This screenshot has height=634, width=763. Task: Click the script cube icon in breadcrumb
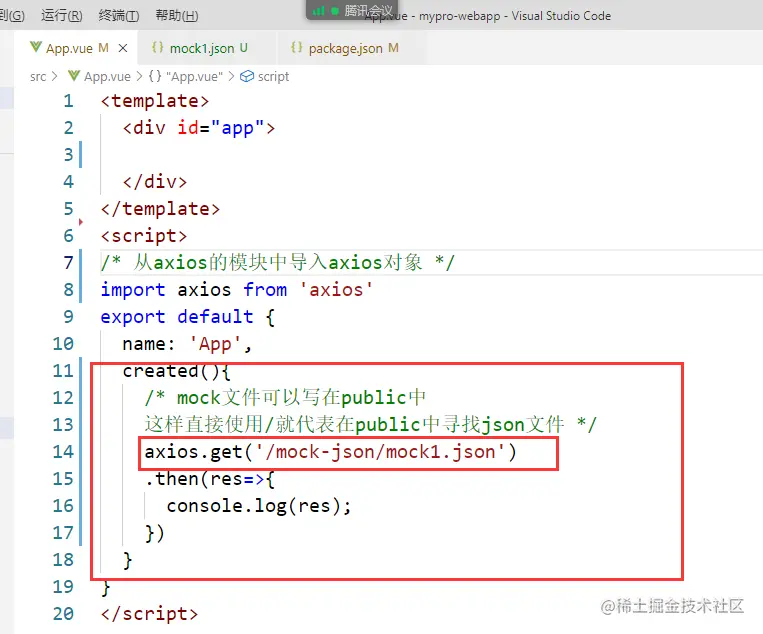coord(247,76)
